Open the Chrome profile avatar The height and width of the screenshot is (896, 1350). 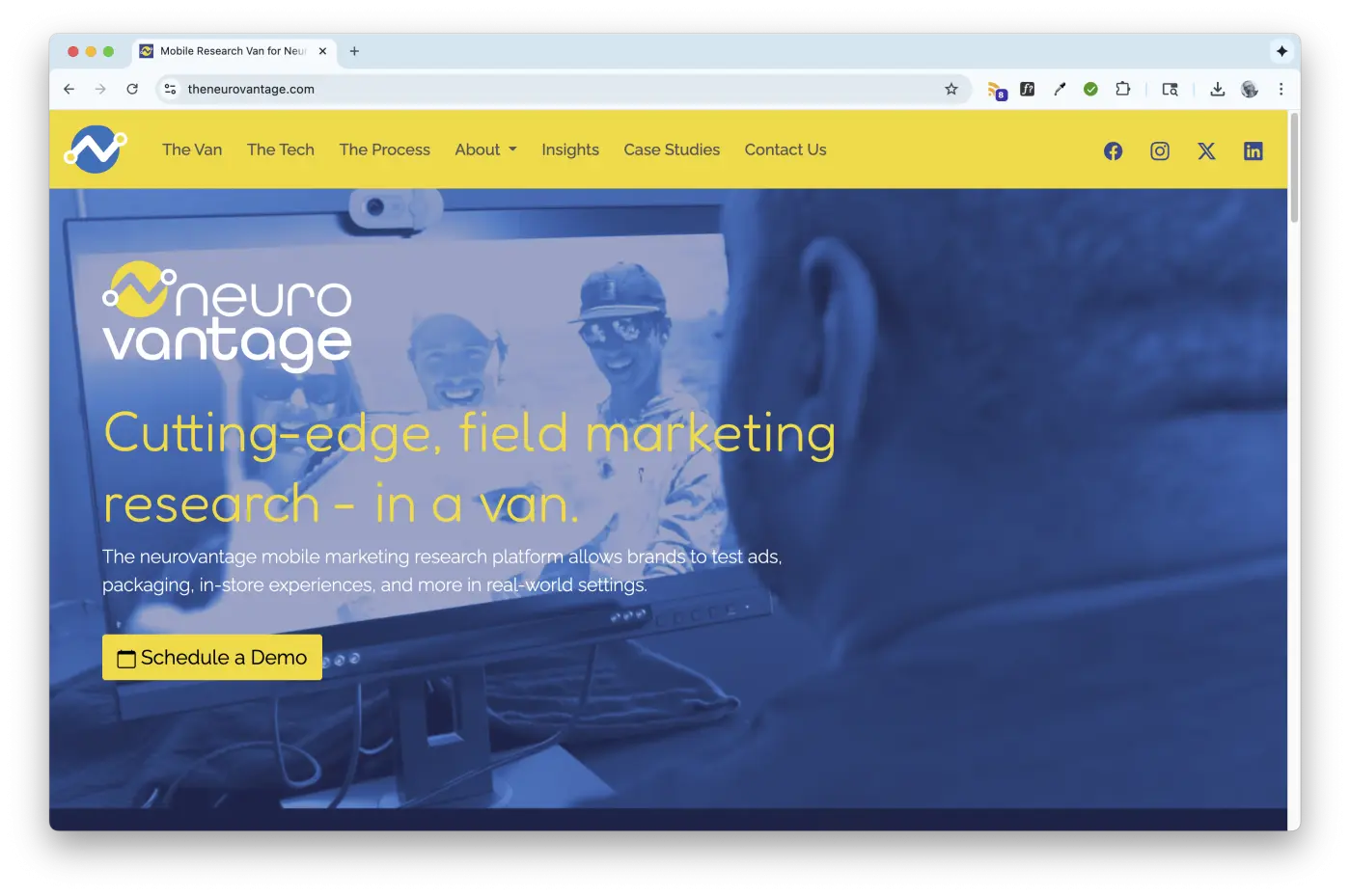(x=1250, y=89)
